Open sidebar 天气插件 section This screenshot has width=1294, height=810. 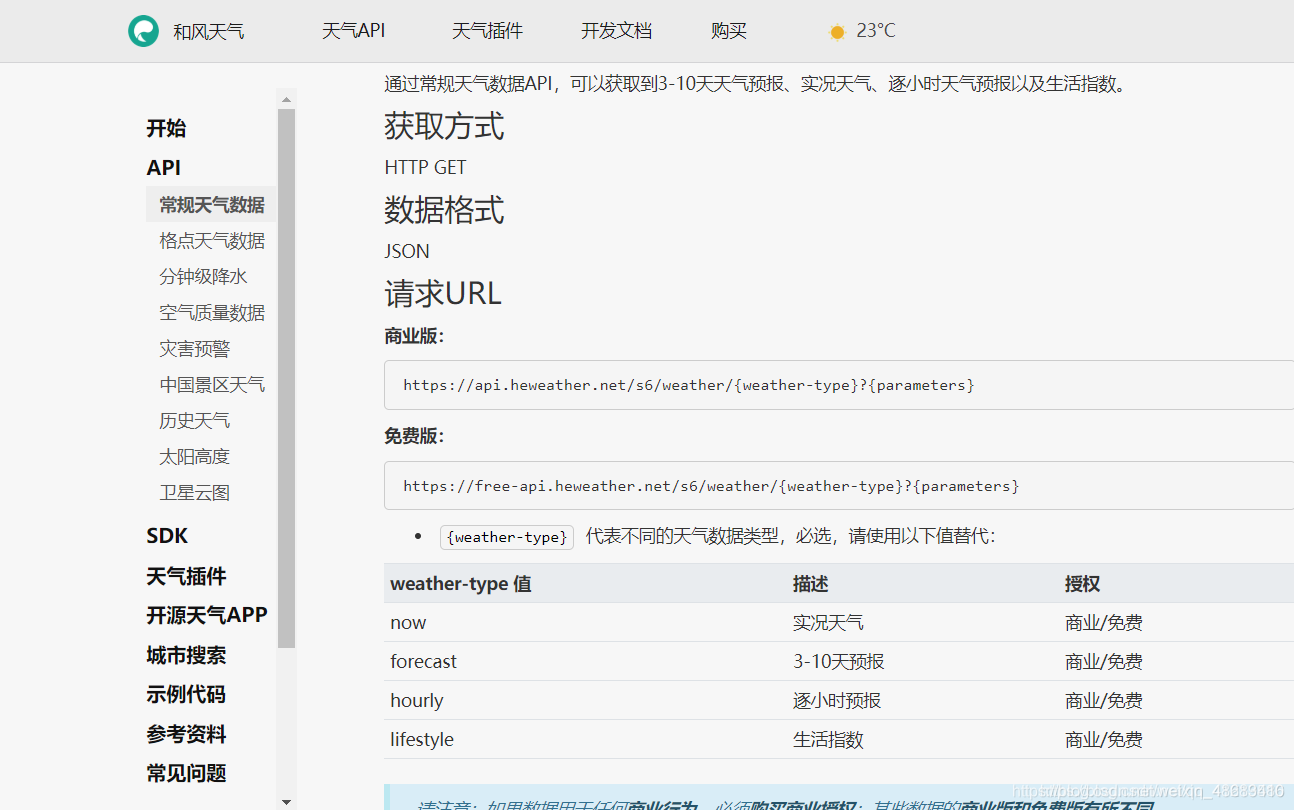(186, 576)
